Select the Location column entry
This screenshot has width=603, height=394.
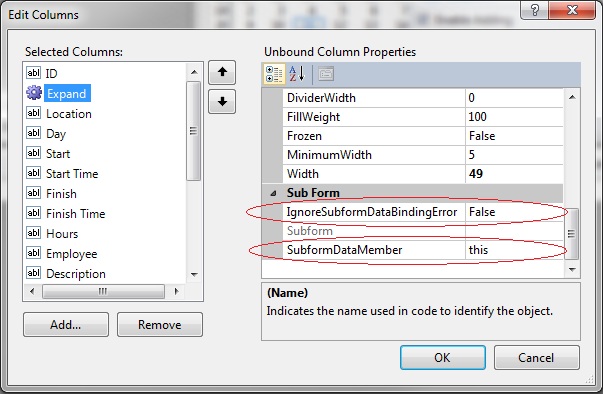[x=69, y=114]
